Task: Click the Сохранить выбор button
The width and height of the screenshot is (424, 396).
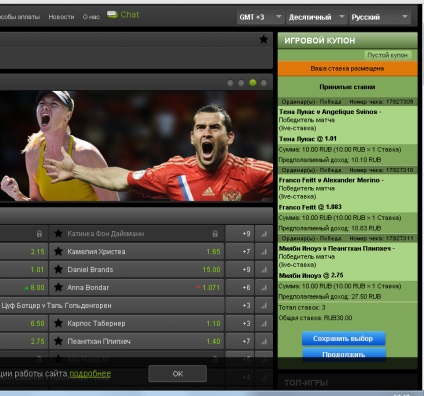Action: (343, 339)
